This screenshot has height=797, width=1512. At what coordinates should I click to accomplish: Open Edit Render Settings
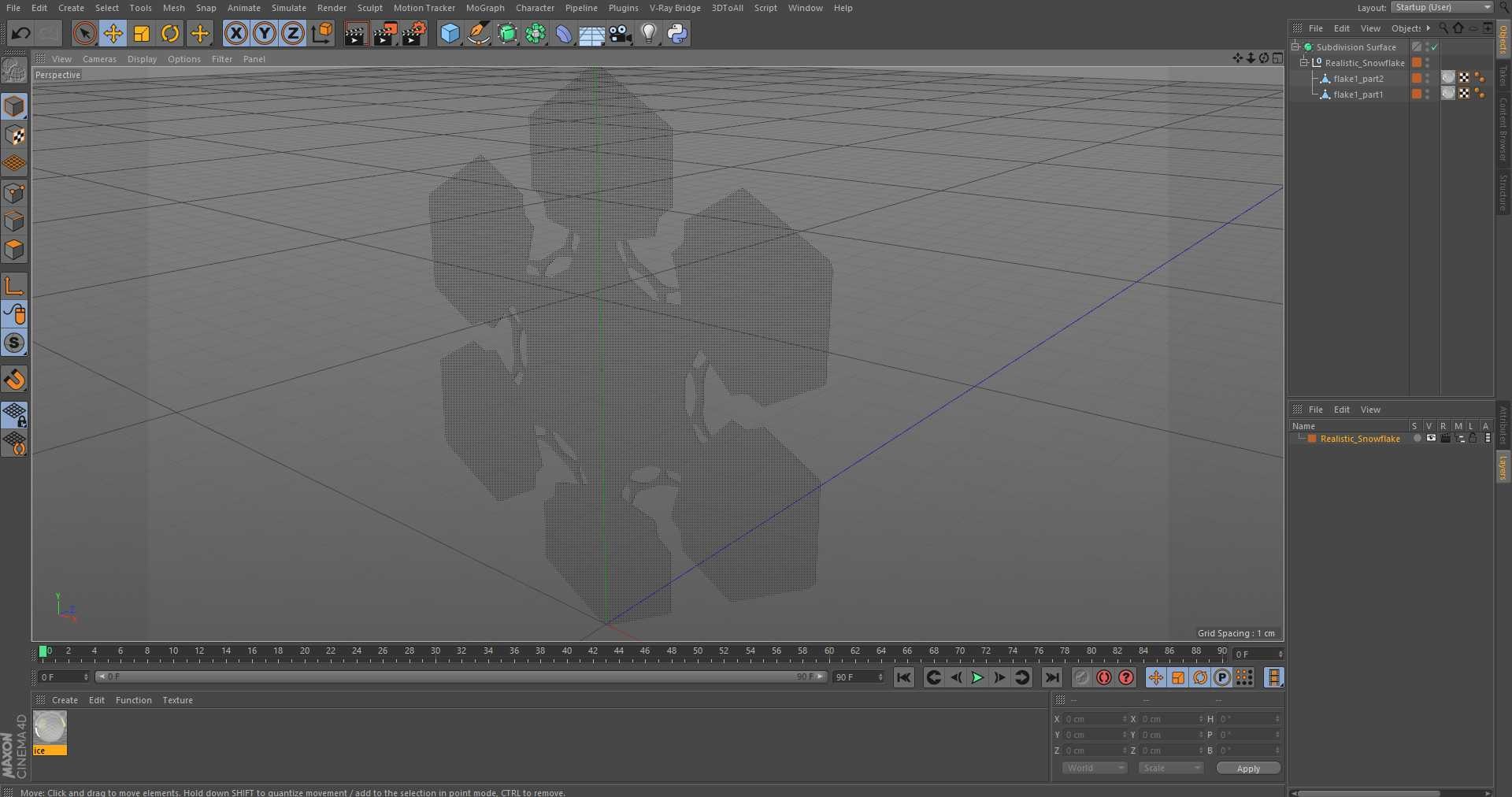(414, 33)
